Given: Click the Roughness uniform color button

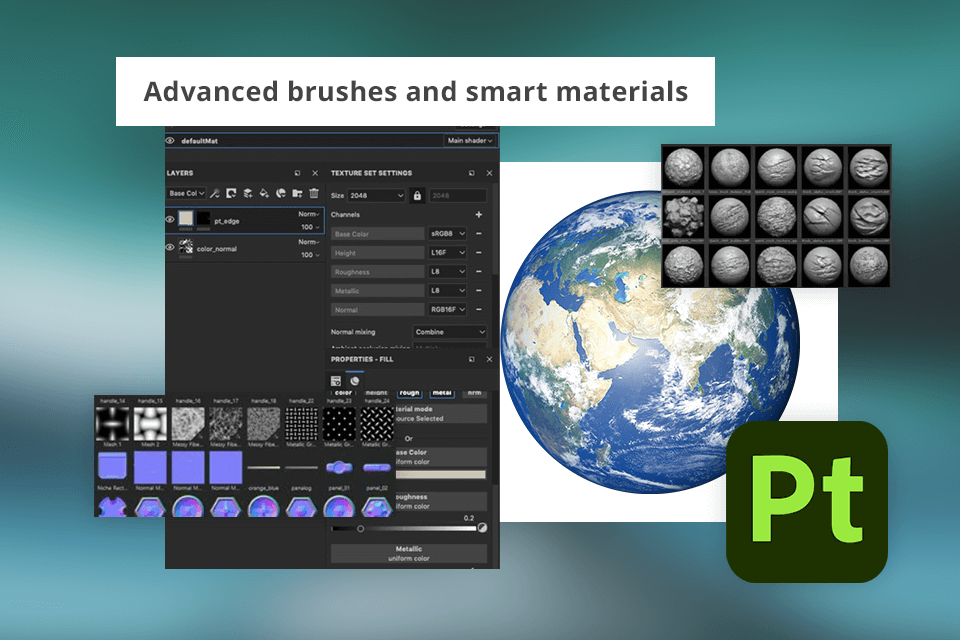Looking at the screenshot, I should (x=441, y=502).
